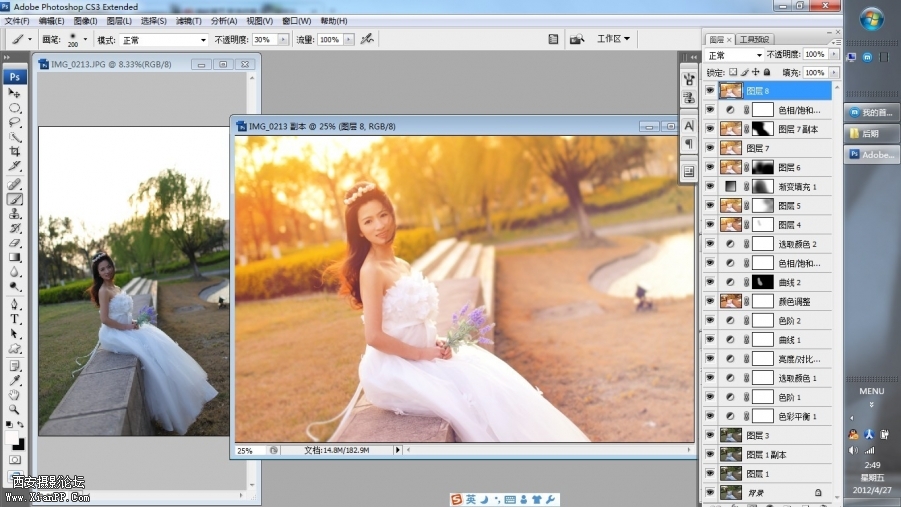Screen dimensions: 901x507
Task: Open the brush 模式 dropdown
Action: coord(163,40)
